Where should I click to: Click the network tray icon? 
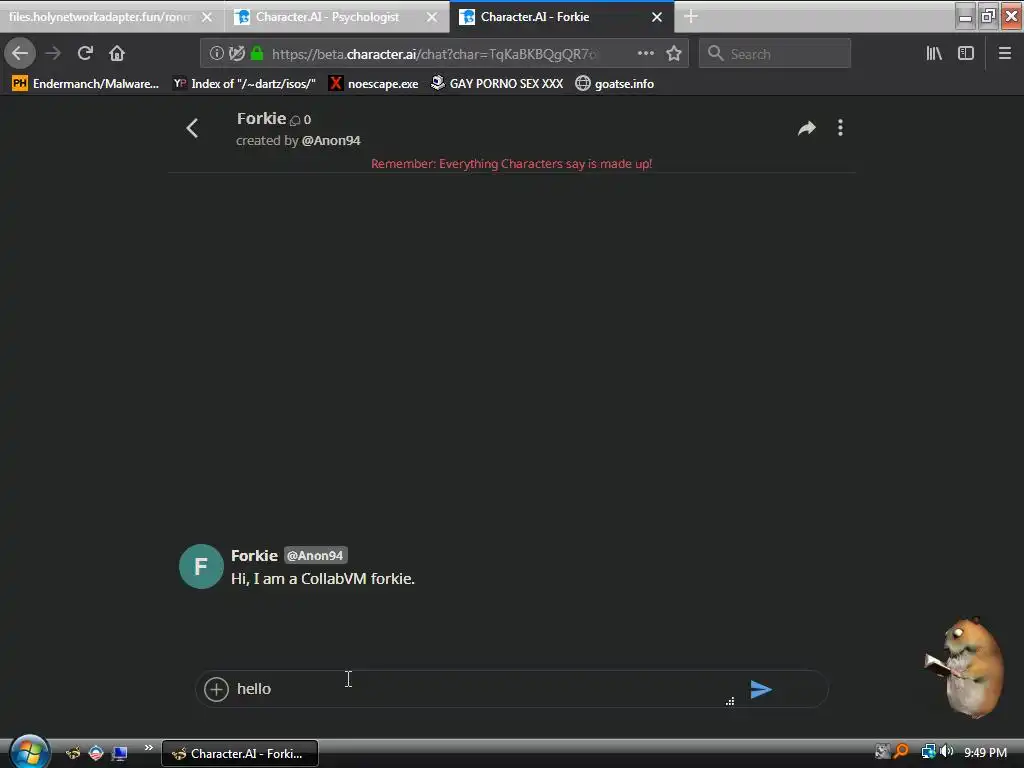coord(927,752)
